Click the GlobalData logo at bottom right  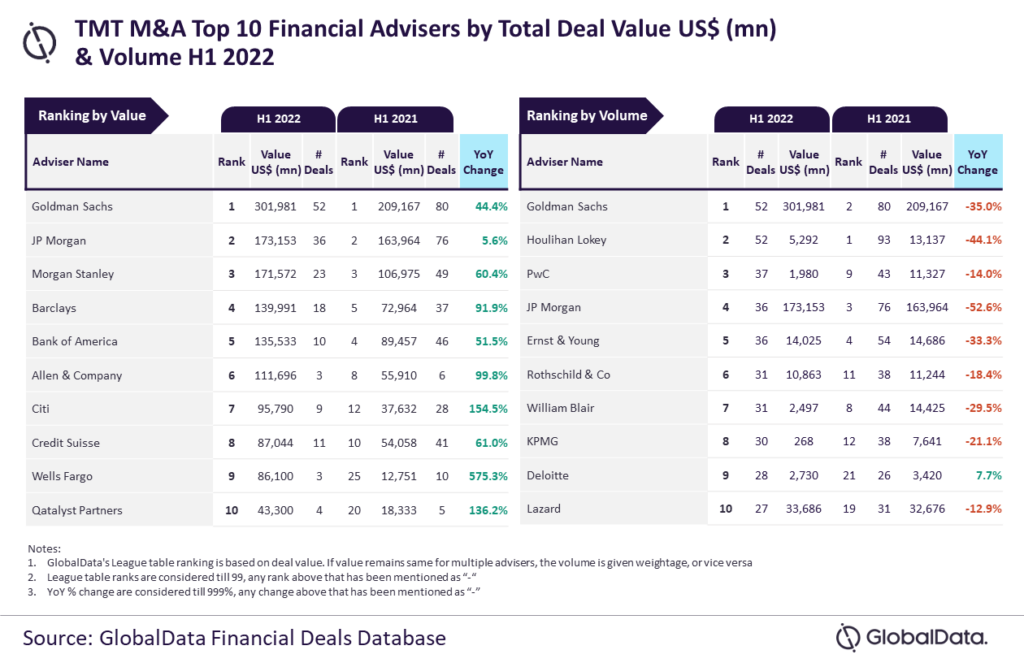tap(911, 637)
